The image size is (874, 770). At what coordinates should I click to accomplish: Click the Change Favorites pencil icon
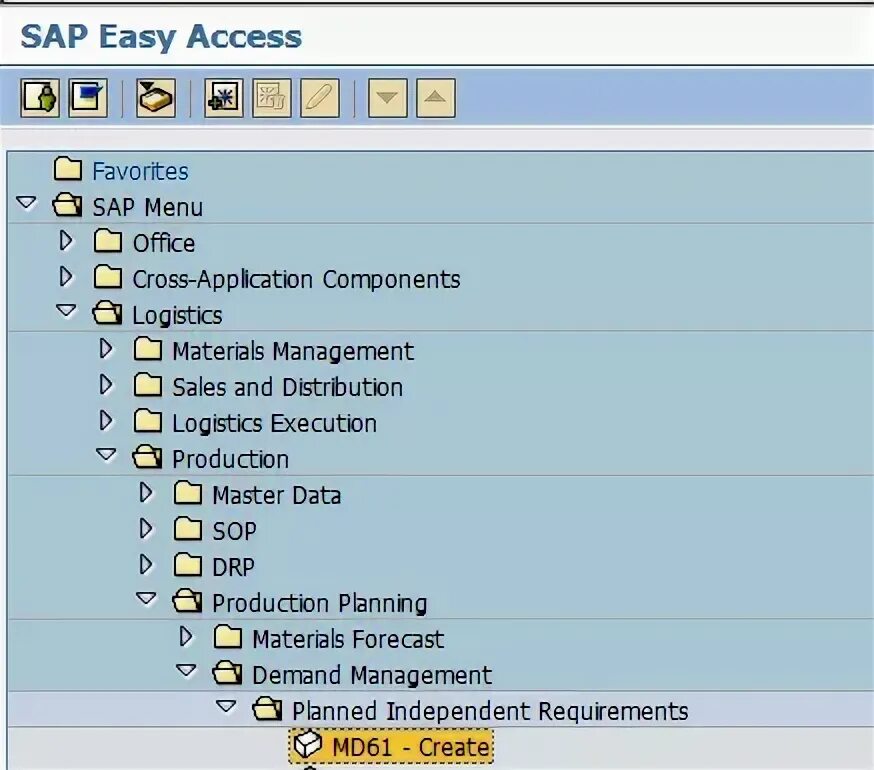tap(319, 98)
